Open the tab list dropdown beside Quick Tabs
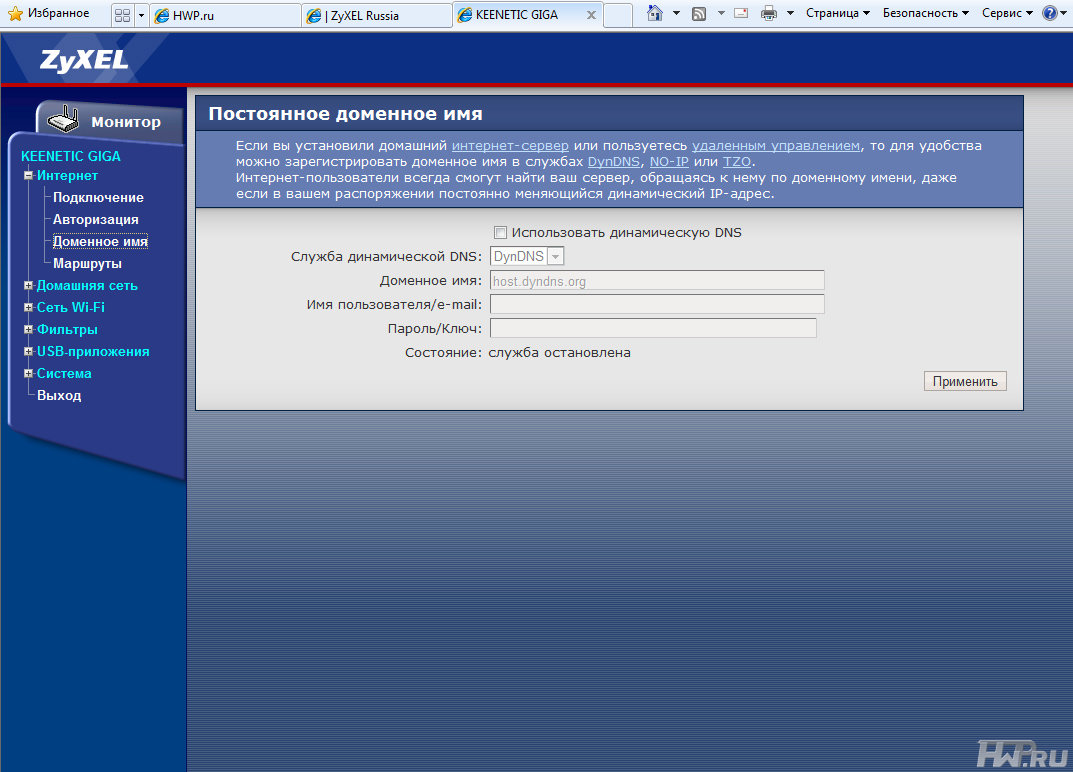This screenshot has width=1073, height=772. click(x=142, y=15)
